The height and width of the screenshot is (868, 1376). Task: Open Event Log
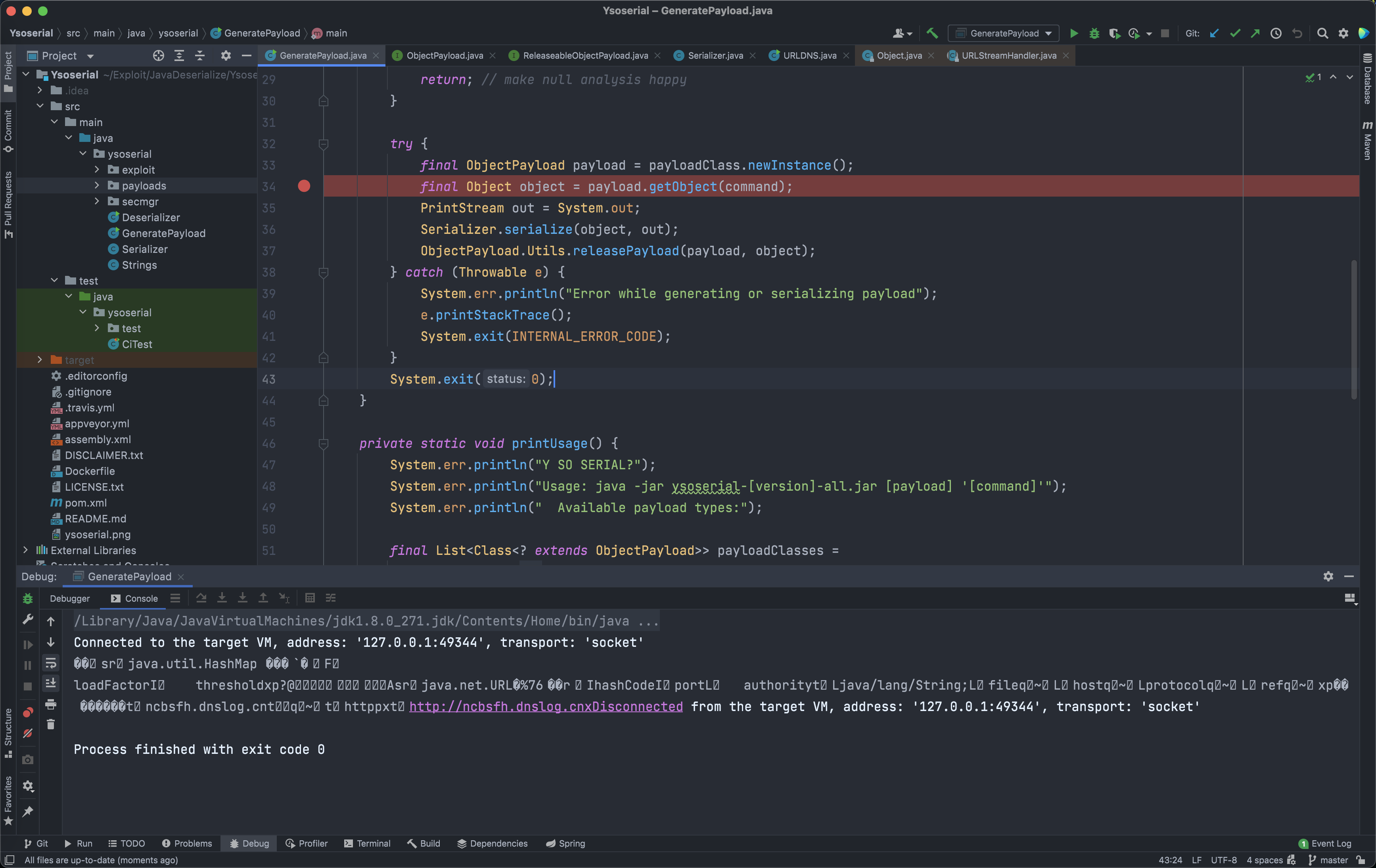1324,843
